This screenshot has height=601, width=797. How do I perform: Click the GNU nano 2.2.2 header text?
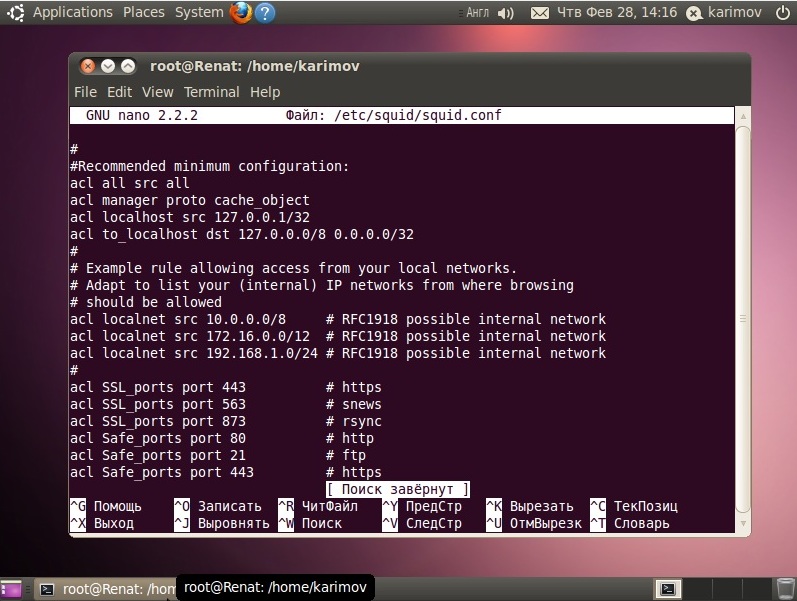[x=142, y=115]
